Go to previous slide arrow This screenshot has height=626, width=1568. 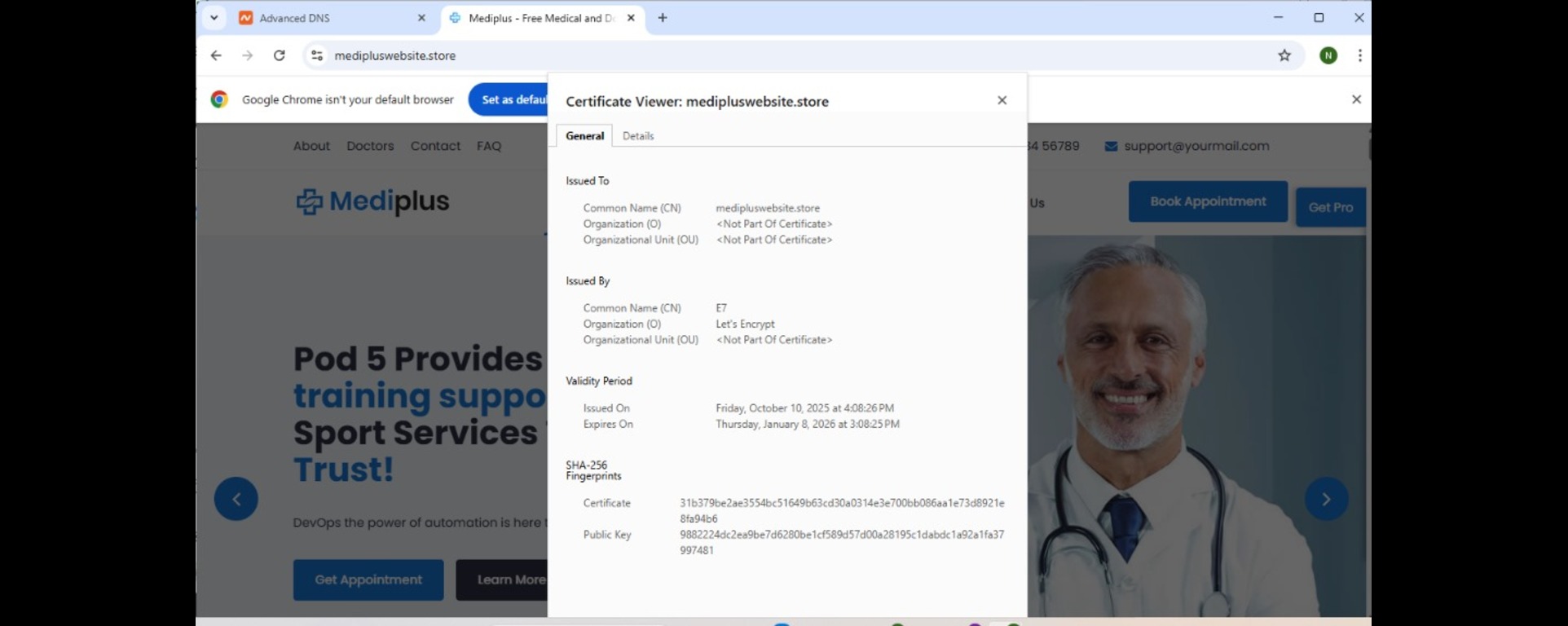coord(236,499)
